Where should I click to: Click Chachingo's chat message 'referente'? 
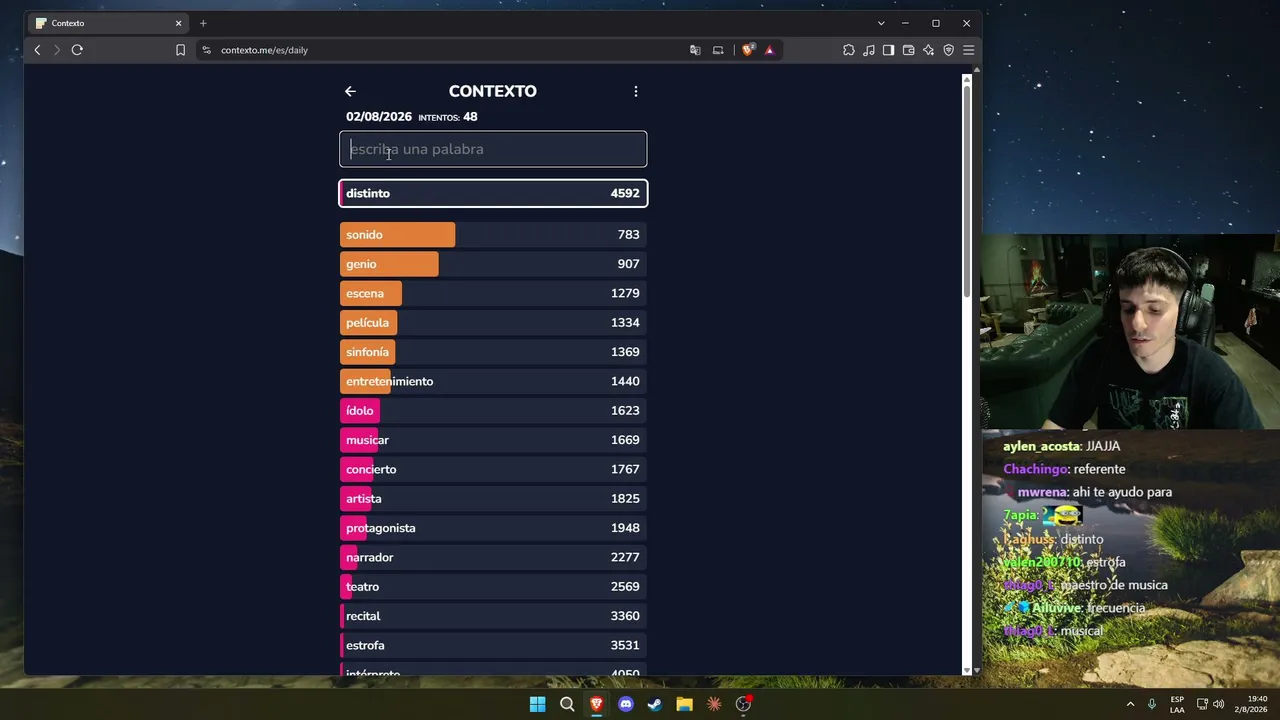pos(1064,469)
